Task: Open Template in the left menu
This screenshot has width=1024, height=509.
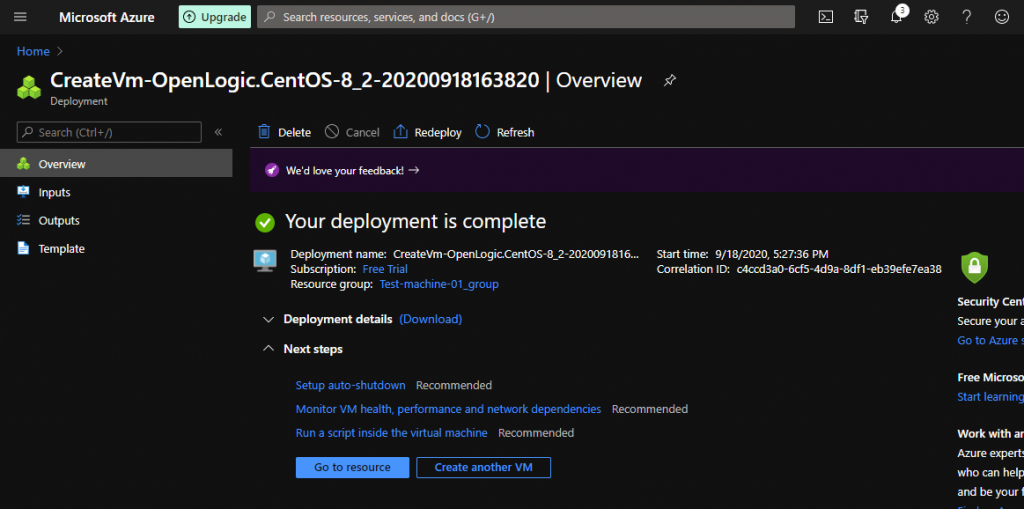Action: 61,248
